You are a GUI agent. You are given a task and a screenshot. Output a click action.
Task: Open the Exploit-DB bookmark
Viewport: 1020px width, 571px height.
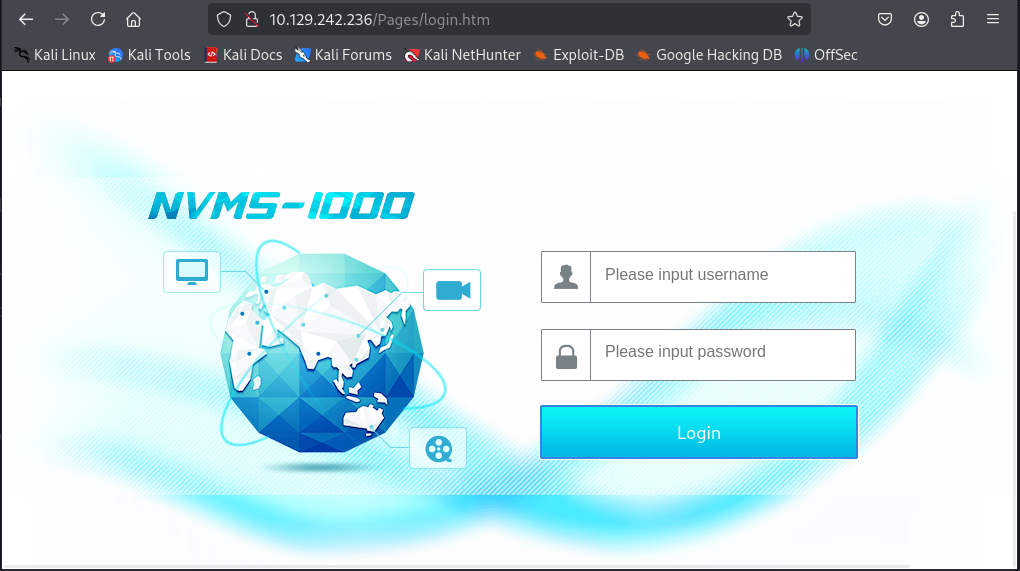(x=578, y=55)
